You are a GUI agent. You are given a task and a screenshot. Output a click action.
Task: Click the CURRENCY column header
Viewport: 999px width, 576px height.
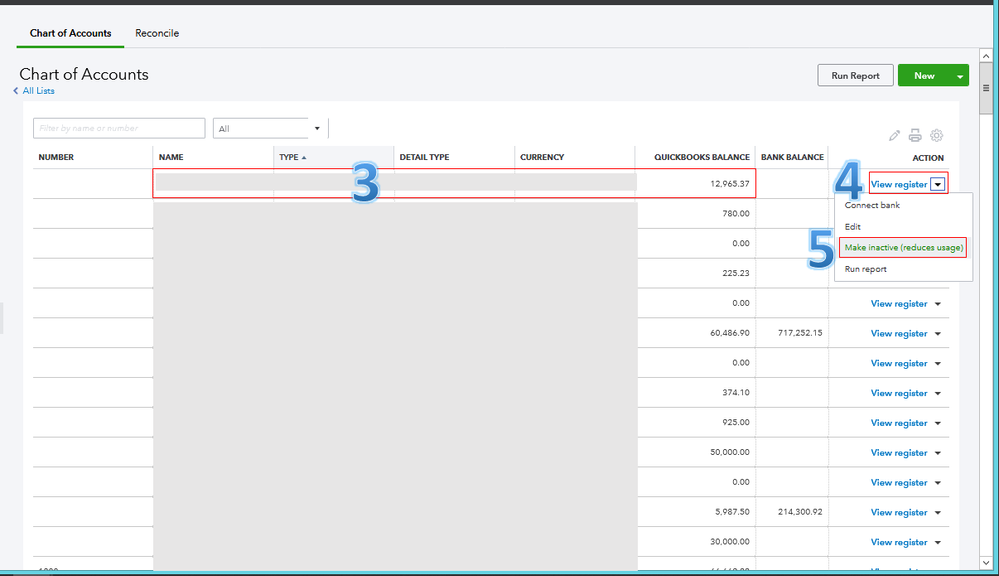(x=542, y=157)
